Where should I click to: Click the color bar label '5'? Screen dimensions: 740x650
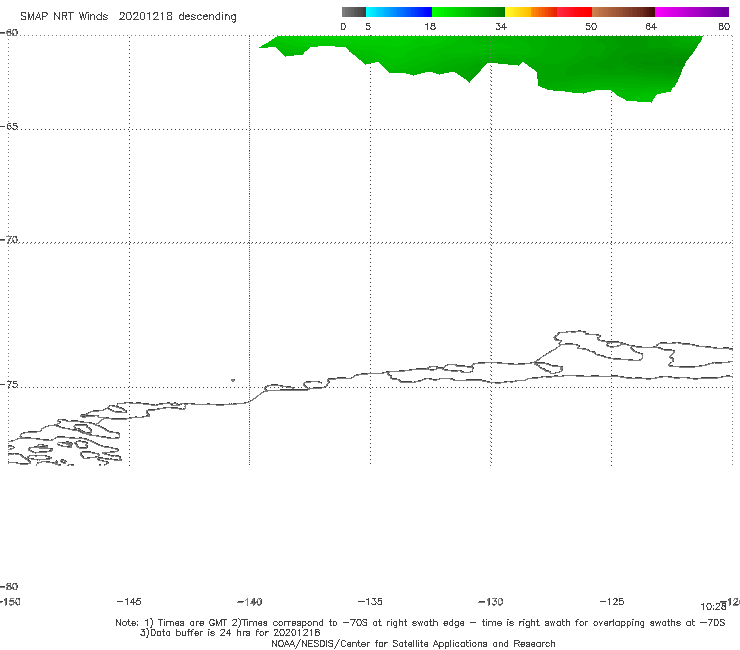point(368,27)
